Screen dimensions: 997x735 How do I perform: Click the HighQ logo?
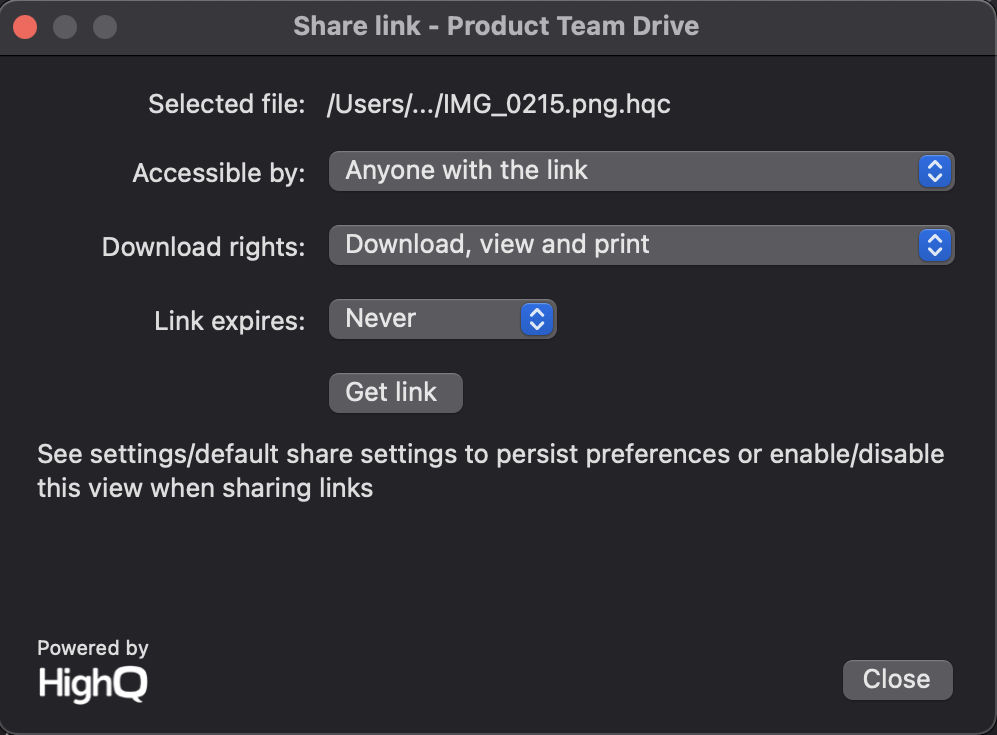tap(93, 684)
